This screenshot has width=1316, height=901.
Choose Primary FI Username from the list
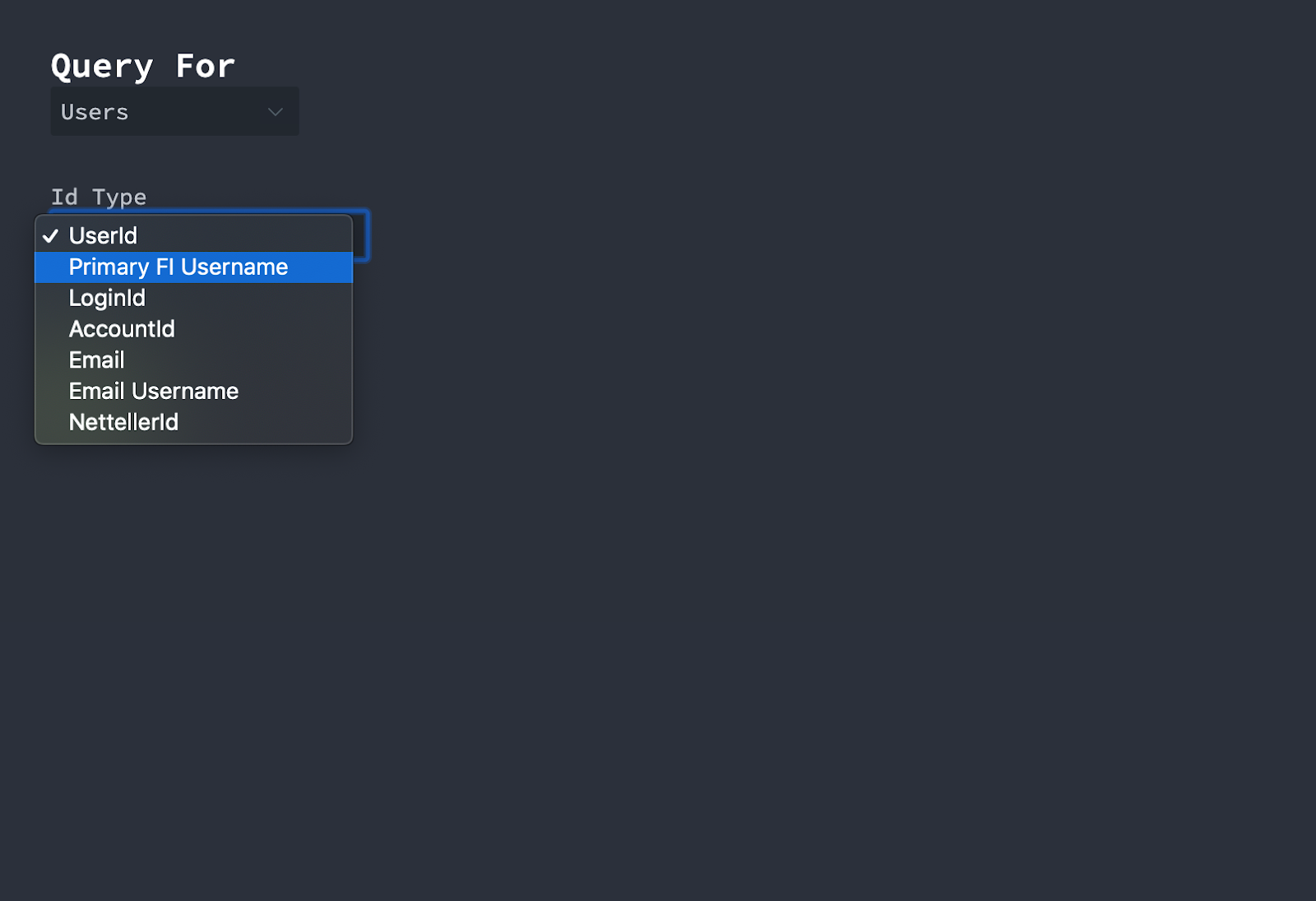click(178, 267)
